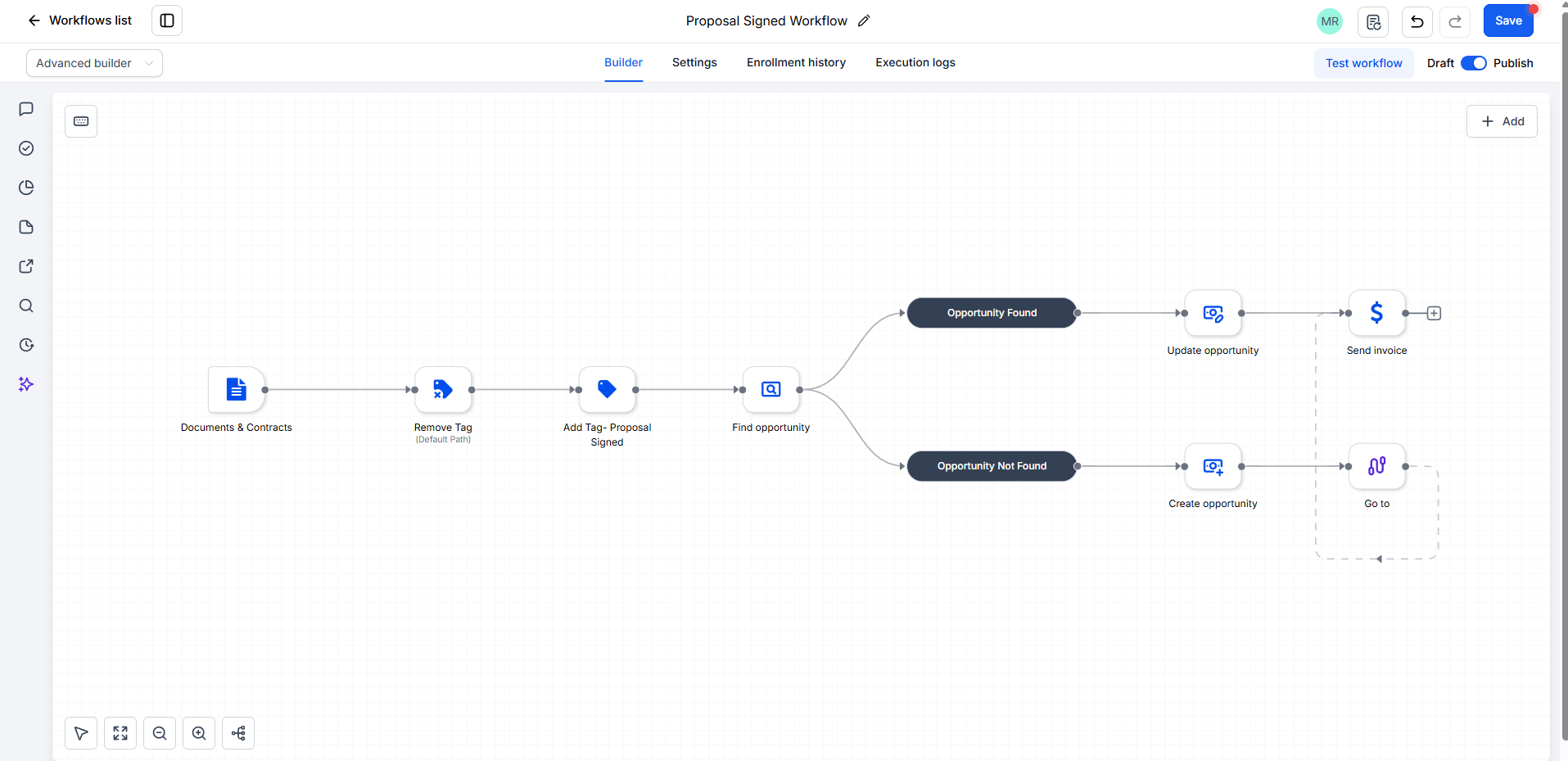Open the clock history sidebar icon
This screenshot has height=761, width=1568.
tap(26, 345)
